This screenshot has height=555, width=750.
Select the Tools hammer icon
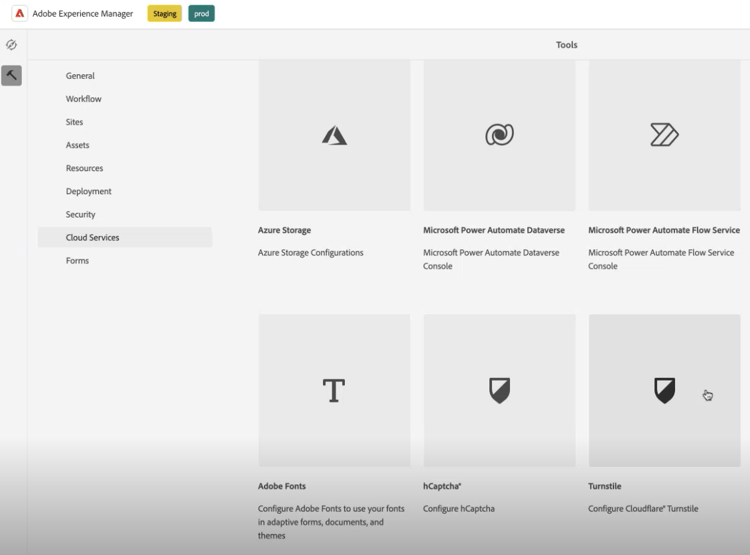11,75
